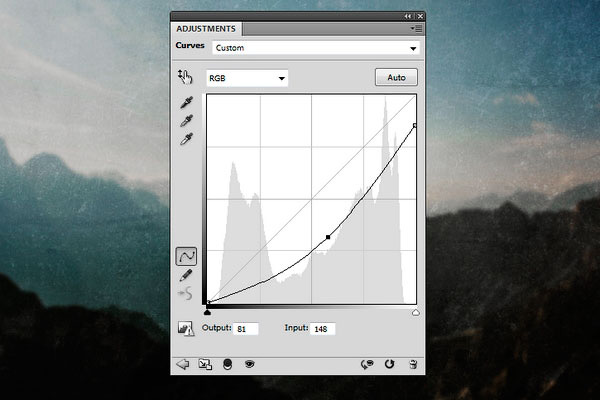Click the Curves label text
Screen dimensions: 600x400
pos(190,45)
